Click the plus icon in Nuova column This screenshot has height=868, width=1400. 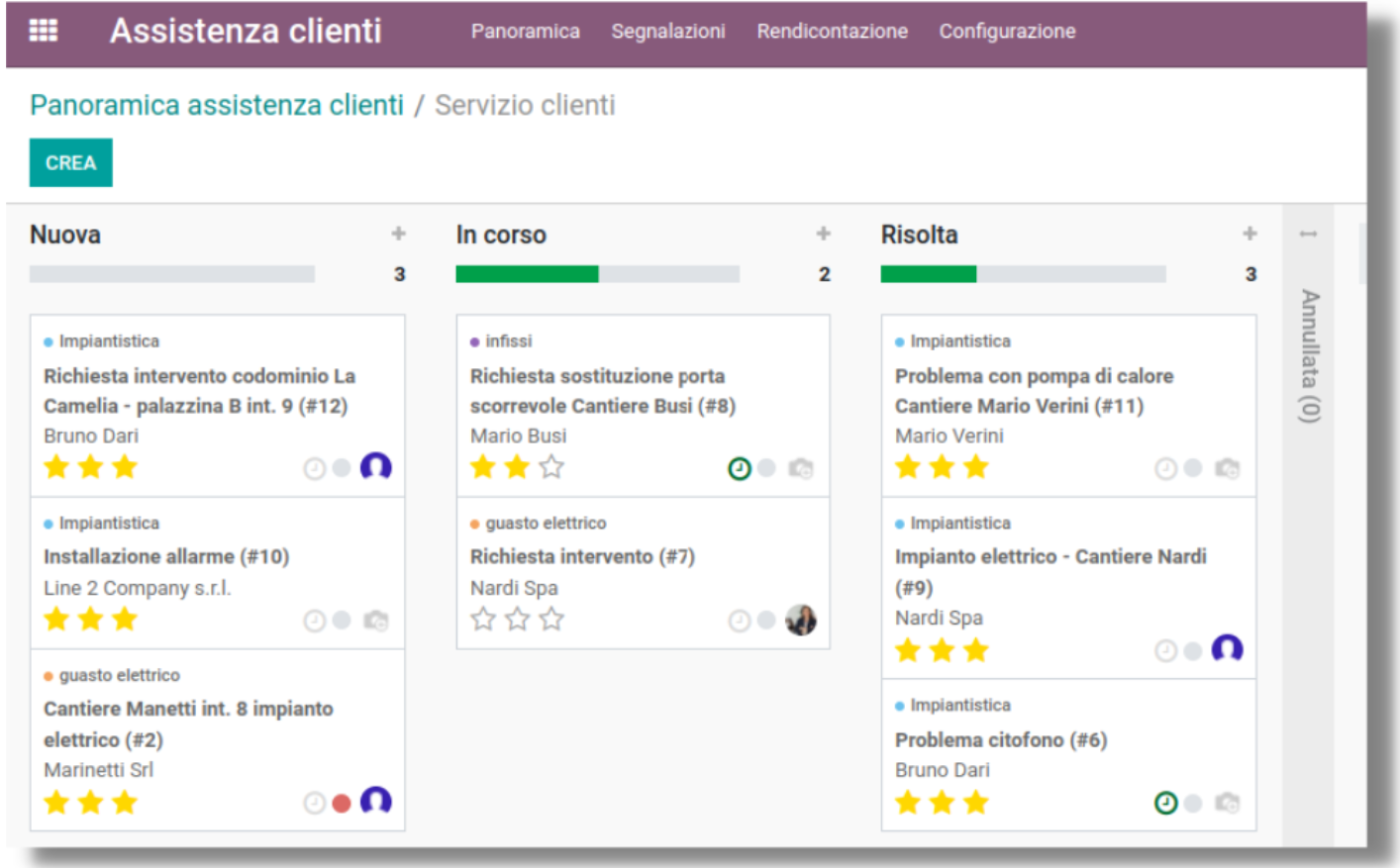point(398,234)
